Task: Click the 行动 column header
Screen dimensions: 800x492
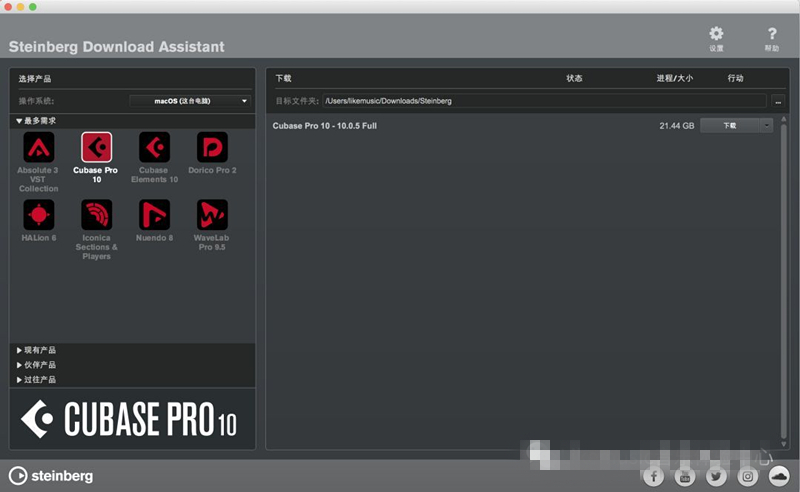Action: coord(735,78)
